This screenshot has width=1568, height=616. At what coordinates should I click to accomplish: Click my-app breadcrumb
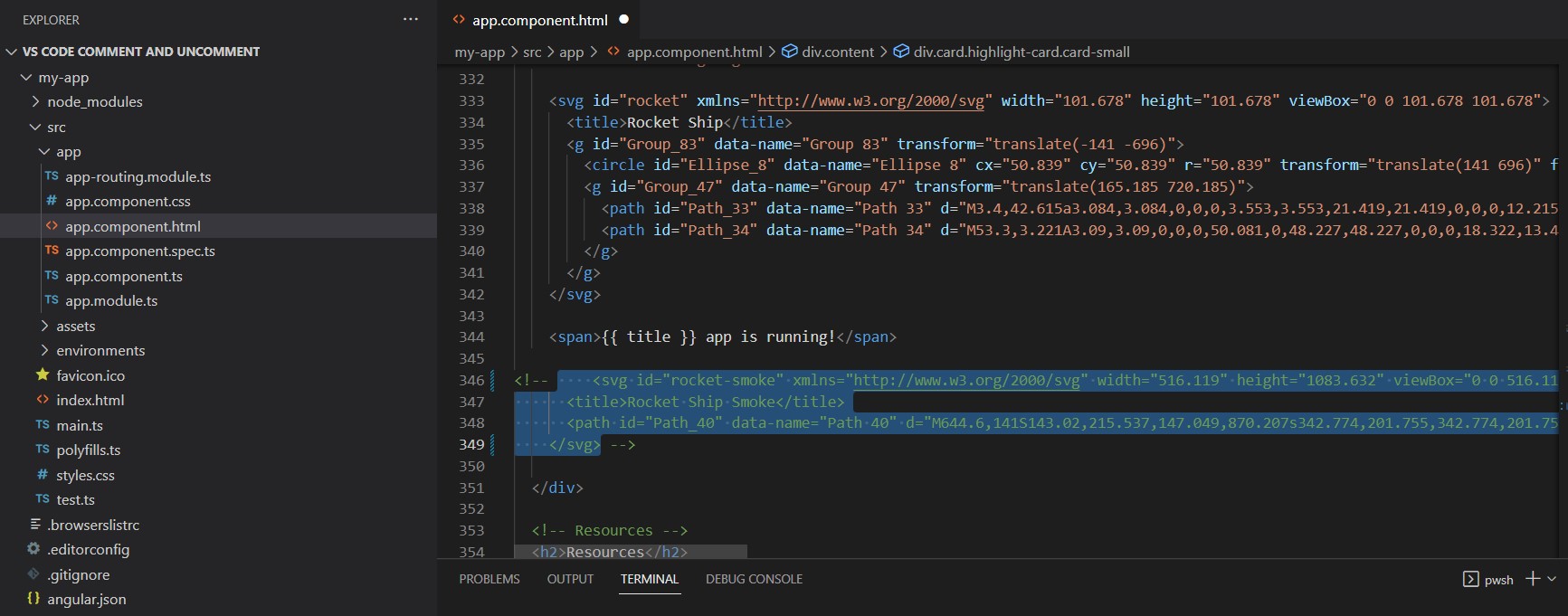click(x=480, y=52)
